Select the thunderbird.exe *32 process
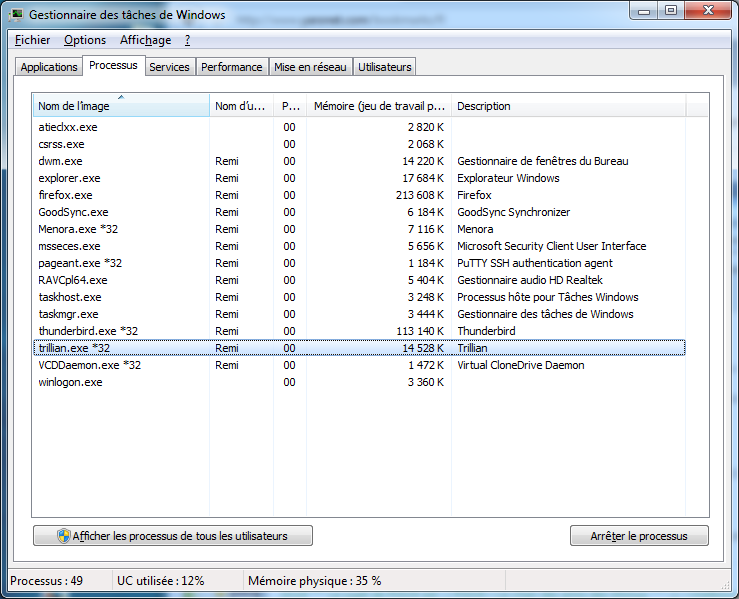This screenshot has width=739, height=599. point(88,331)
